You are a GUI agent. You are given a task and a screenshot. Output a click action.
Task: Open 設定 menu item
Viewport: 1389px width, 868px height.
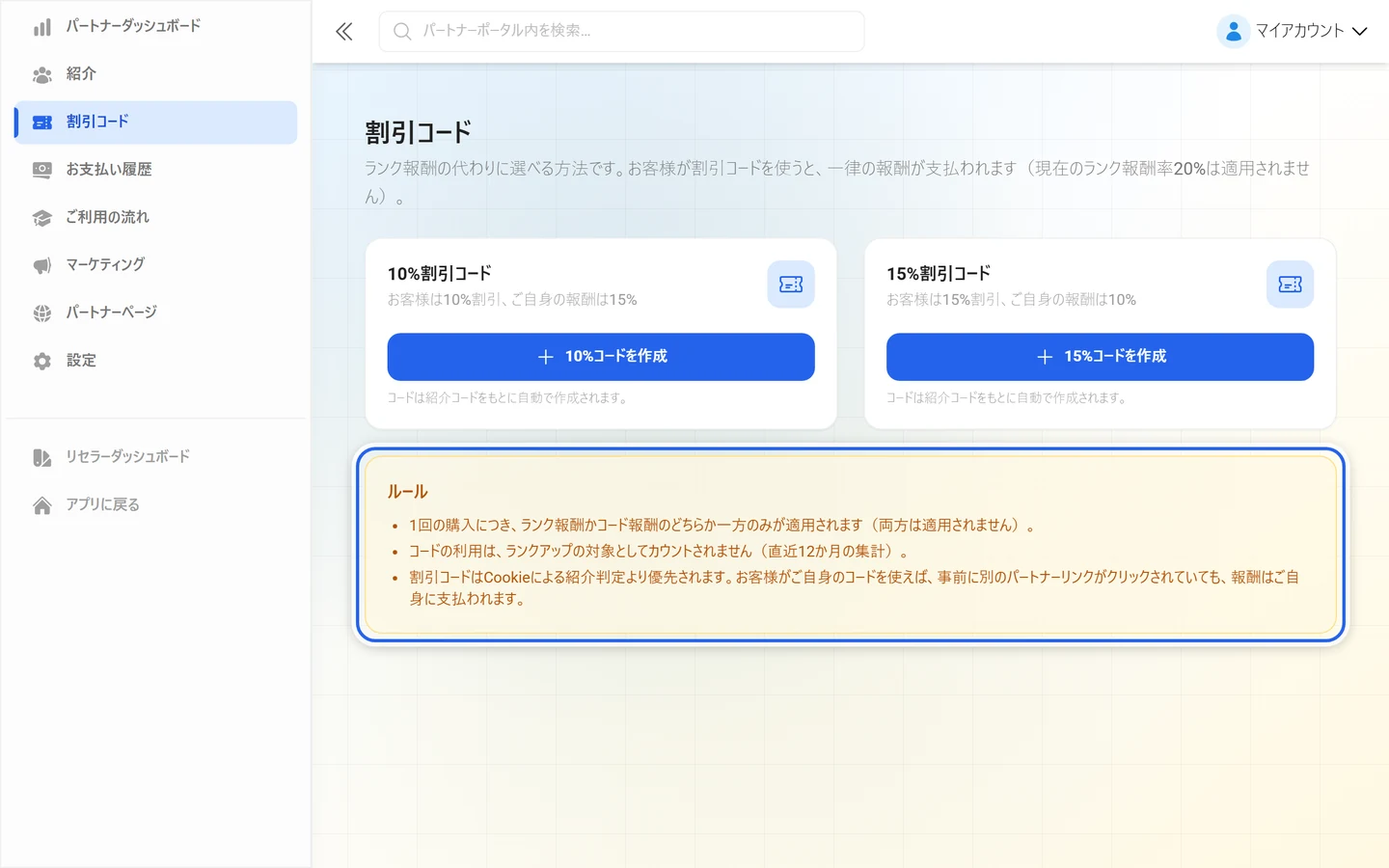tap(155, 361)
